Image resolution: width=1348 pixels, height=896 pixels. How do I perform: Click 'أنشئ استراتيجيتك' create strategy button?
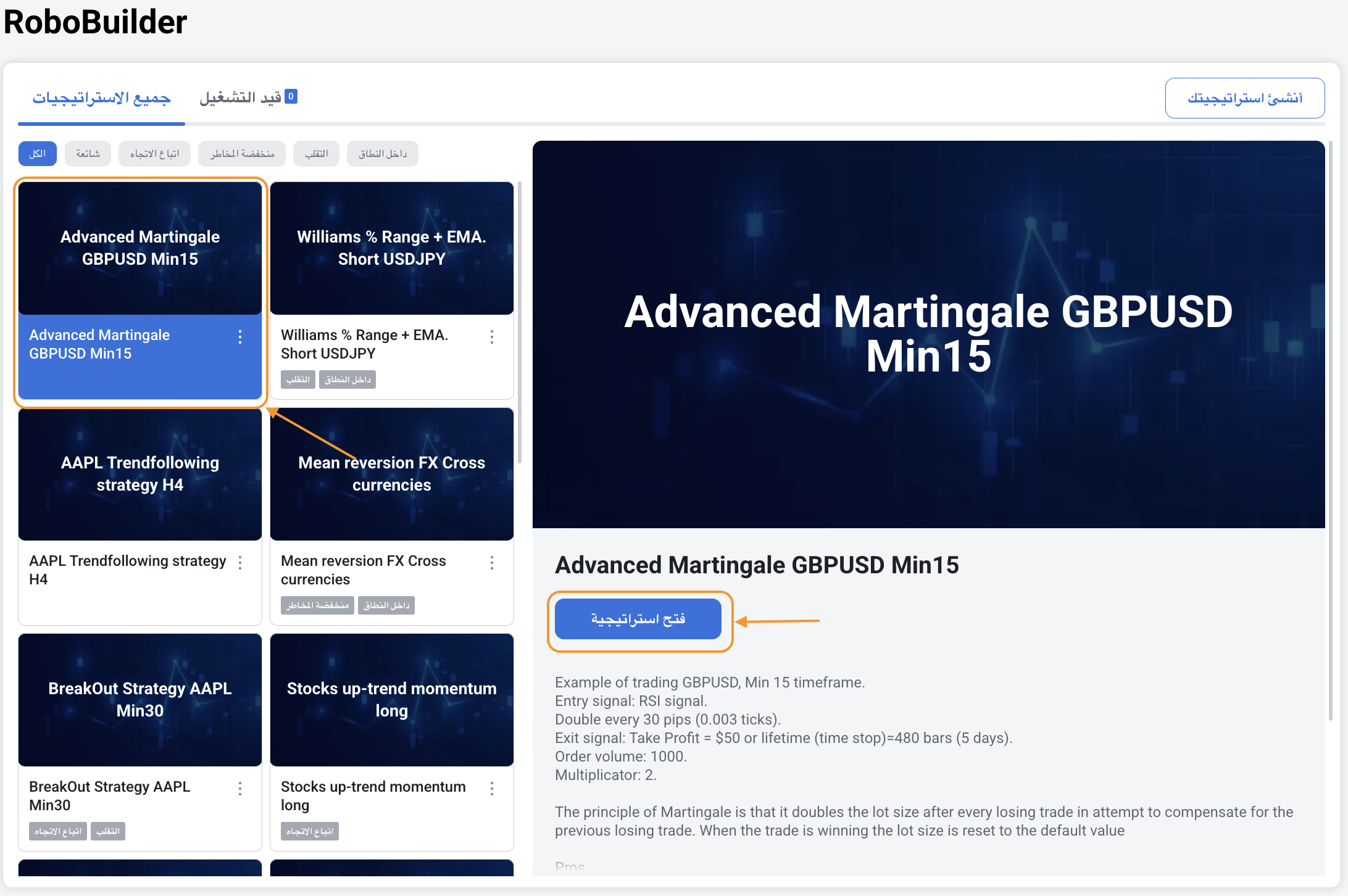(x=1244, y=98)
